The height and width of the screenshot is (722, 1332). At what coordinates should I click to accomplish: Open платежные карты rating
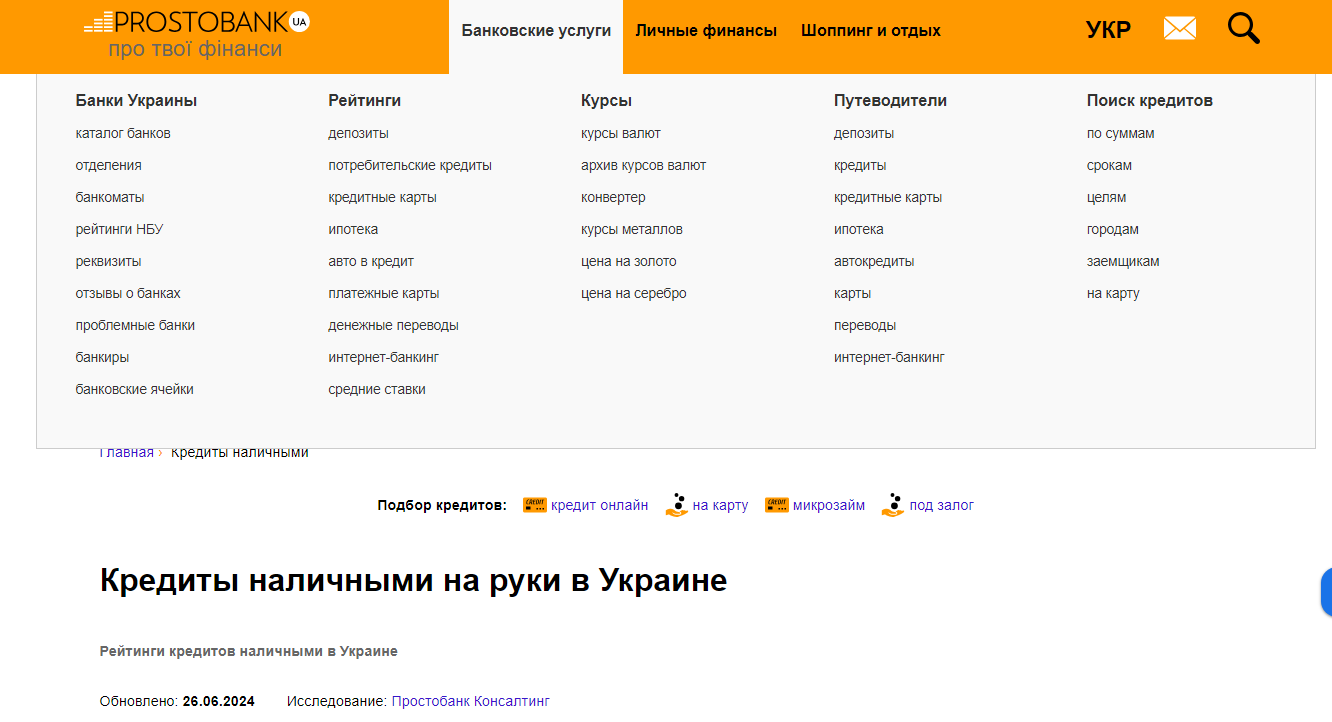click(384, 293)
